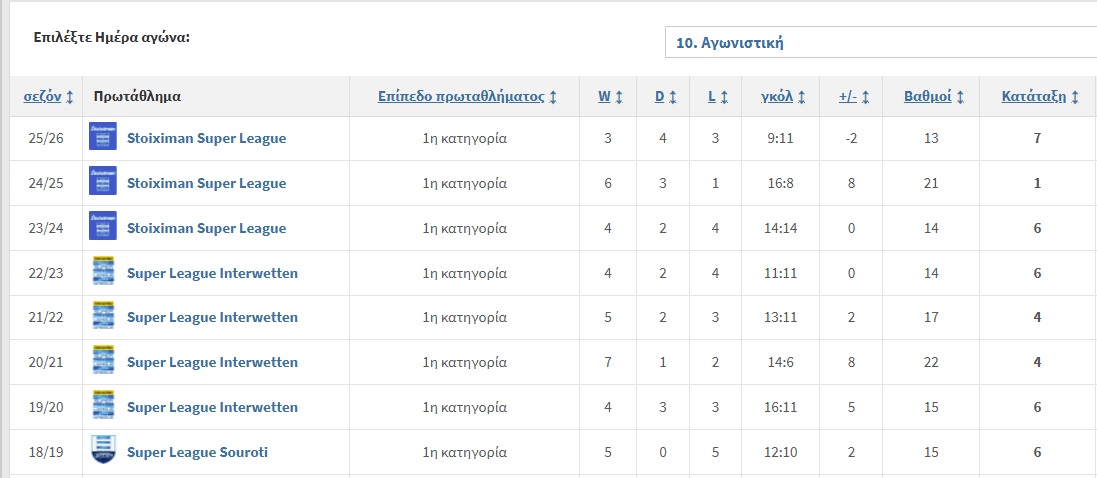
Task: Open the 25/26 Stoiximan Super League link
Action: [x=206, y=138]
